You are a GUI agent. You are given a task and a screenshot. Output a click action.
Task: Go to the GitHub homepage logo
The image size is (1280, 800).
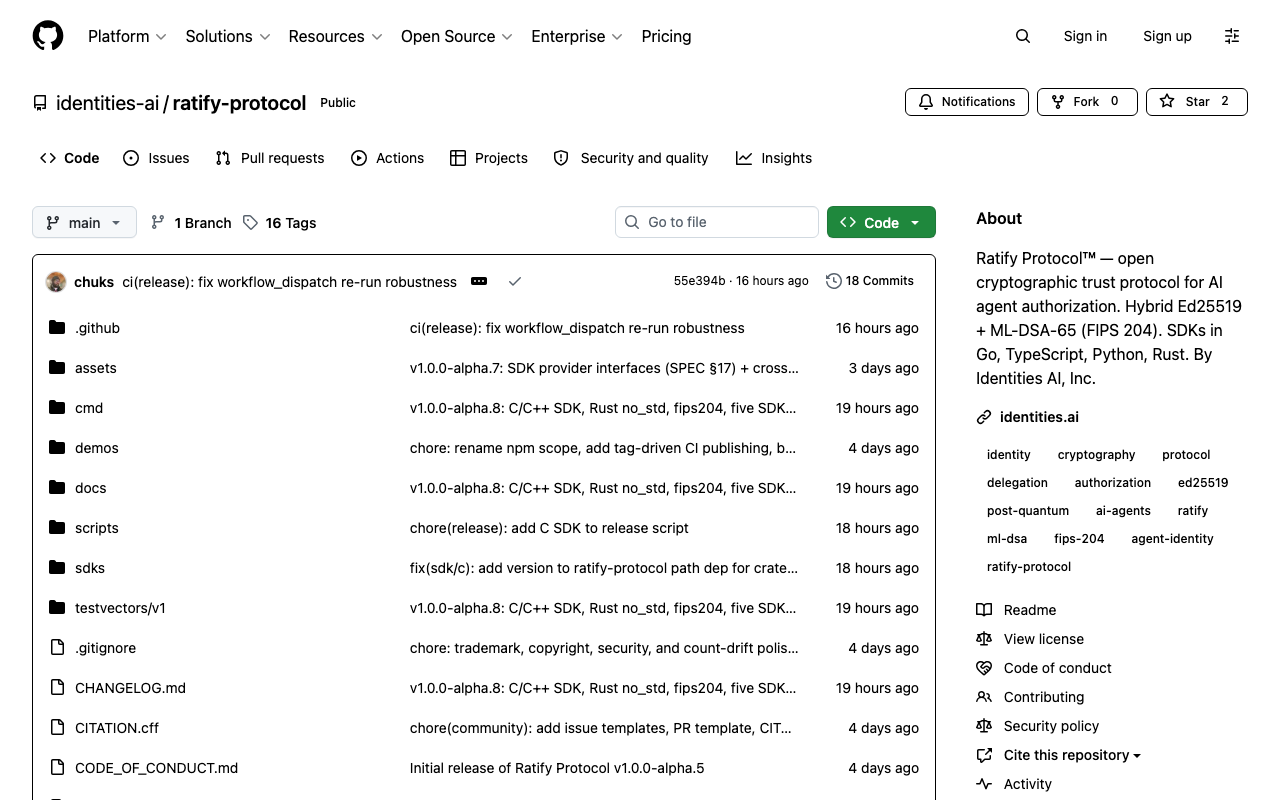[48, 36]
